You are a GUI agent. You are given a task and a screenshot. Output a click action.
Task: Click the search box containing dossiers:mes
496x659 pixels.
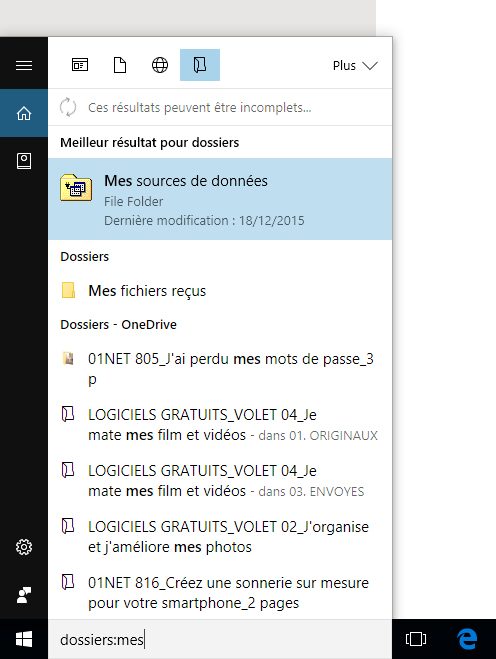220,639
